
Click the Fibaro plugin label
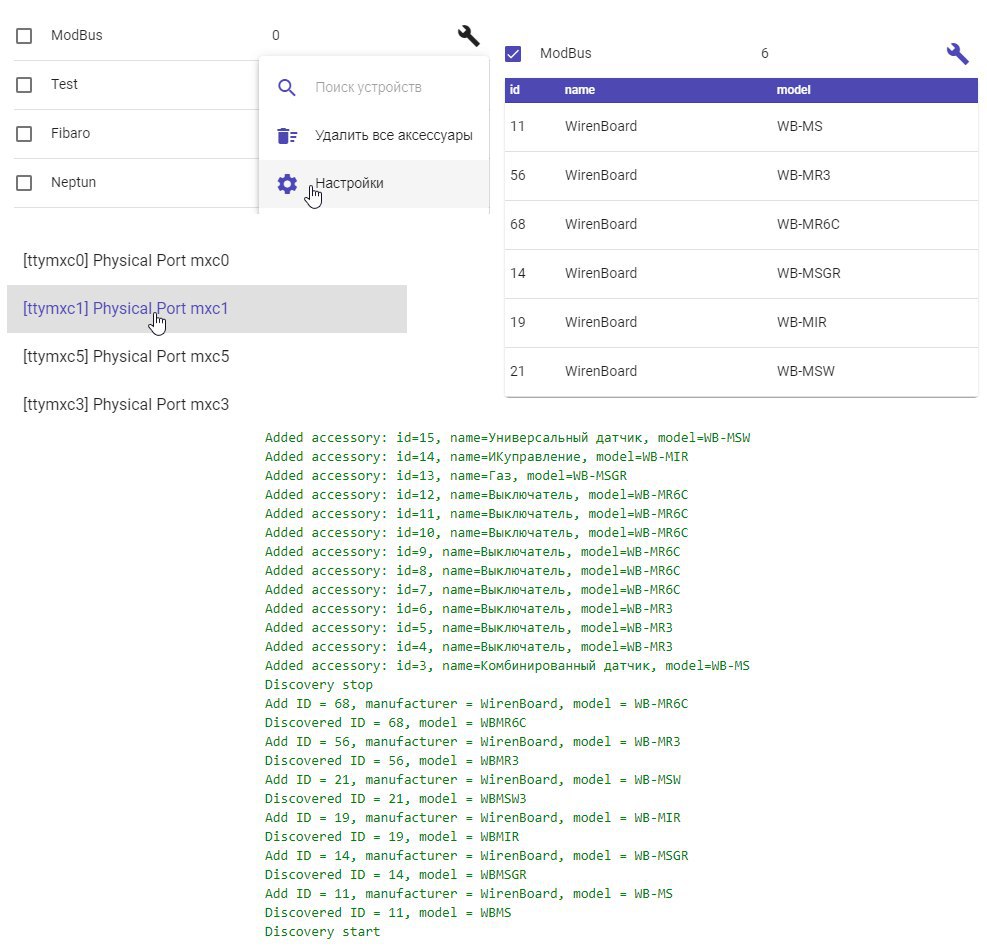70,133
